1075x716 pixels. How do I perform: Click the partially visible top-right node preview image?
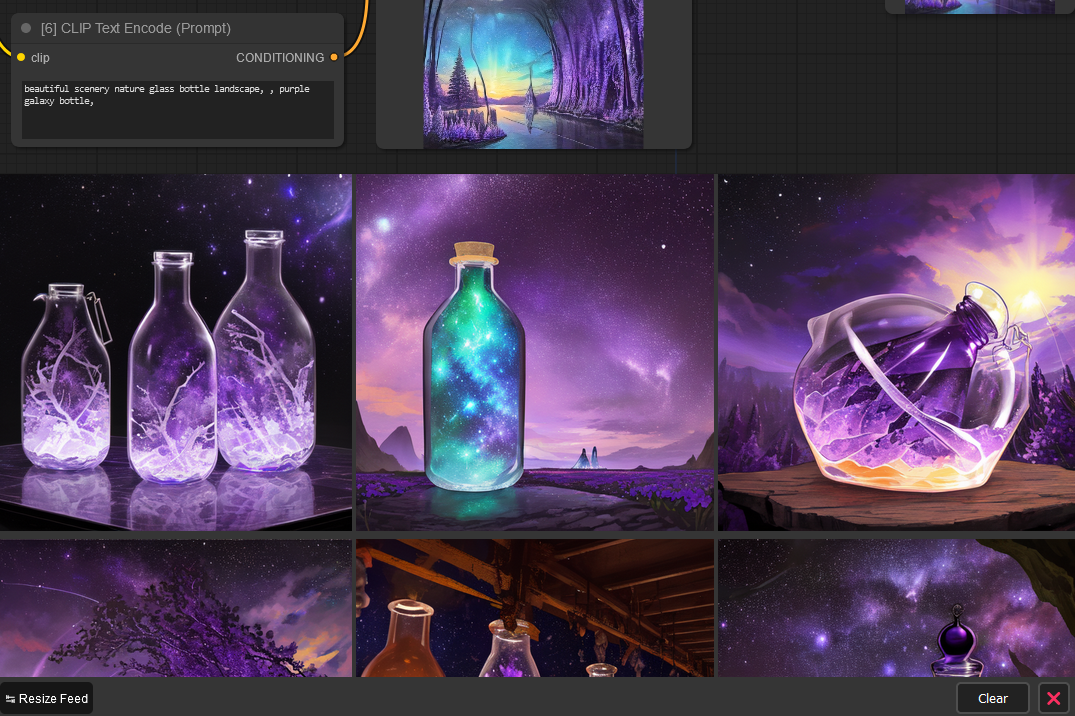[979, 6]
